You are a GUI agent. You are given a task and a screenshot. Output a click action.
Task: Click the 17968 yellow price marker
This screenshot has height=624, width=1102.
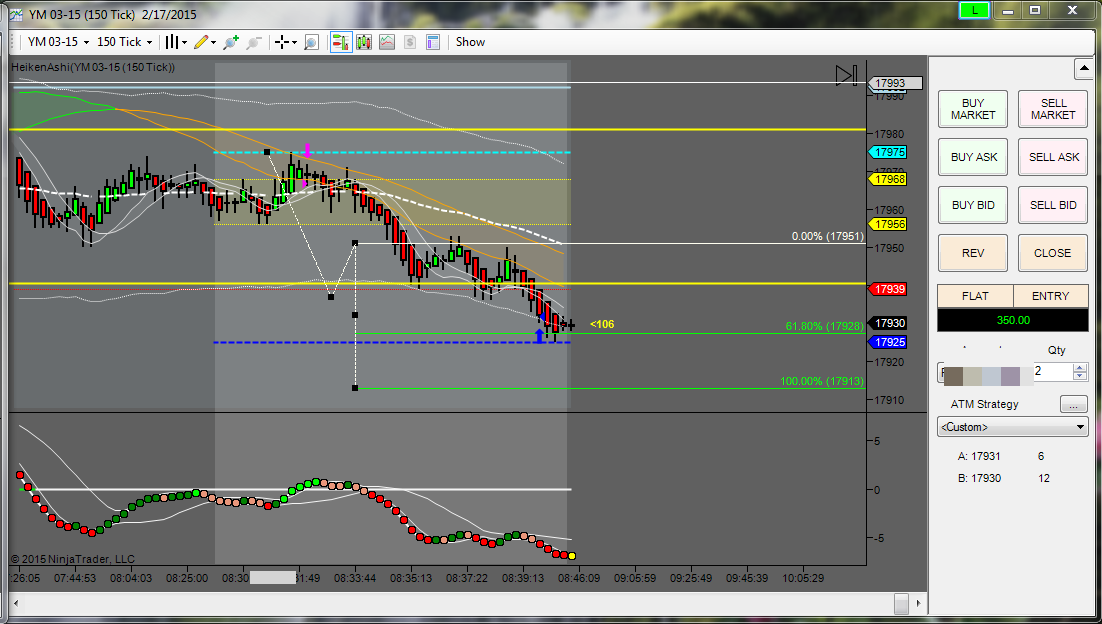point(888,179)
